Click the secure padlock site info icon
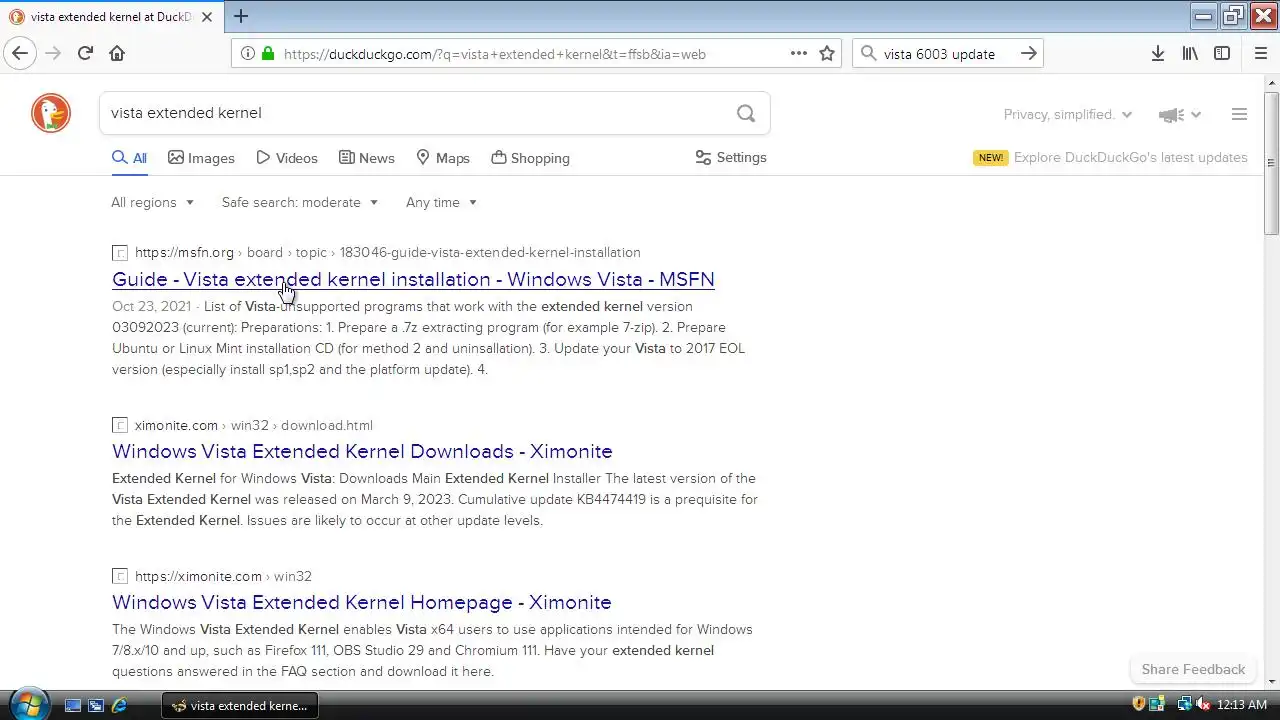The width and height of the screenshot is (1280, 720). click(x=267, y=54)
